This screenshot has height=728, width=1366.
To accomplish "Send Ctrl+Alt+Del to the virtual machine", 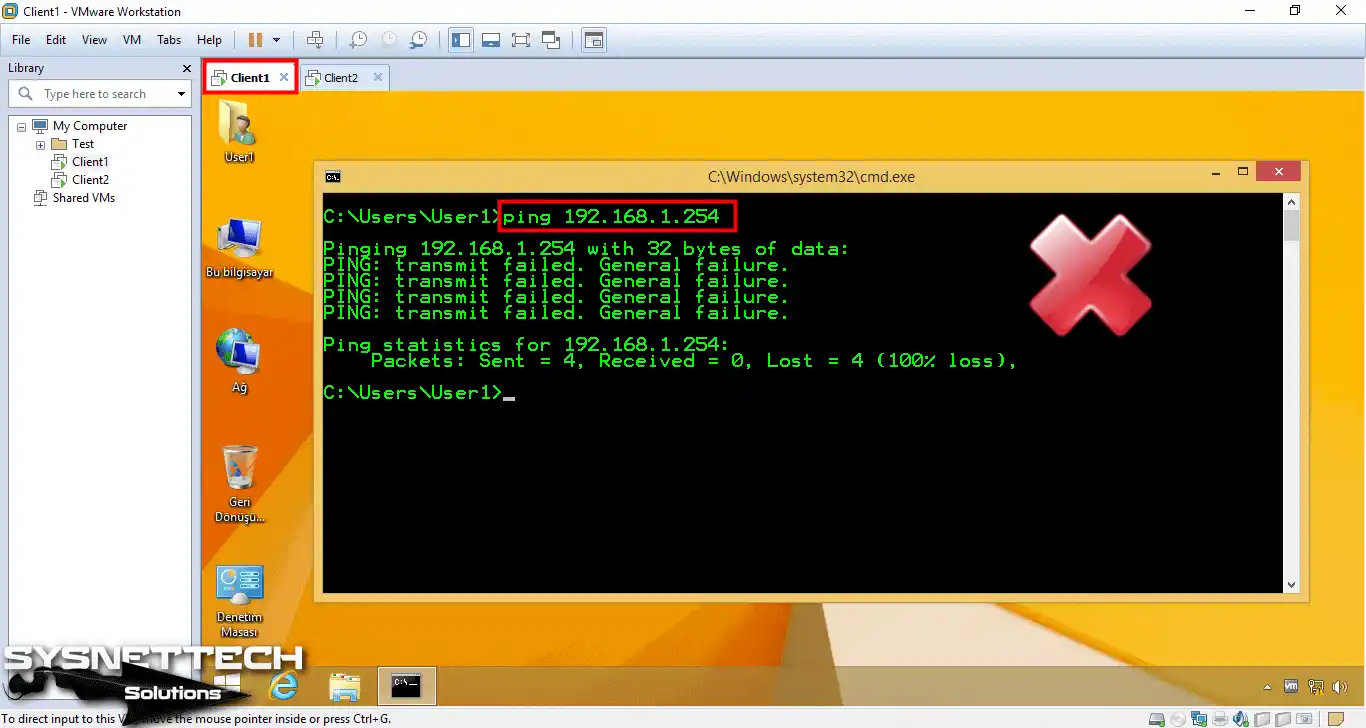I will pyautogui.click(x=315, y=39).
